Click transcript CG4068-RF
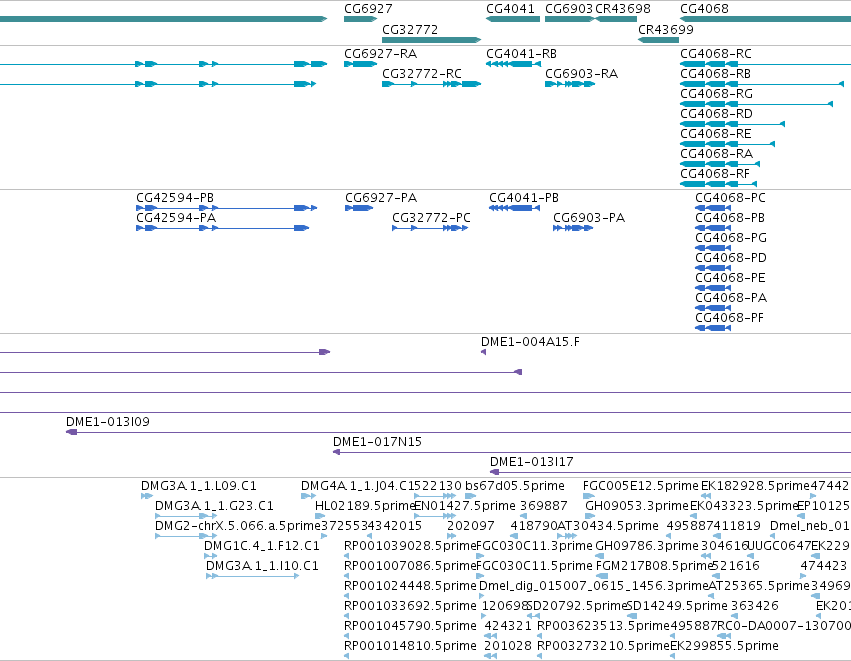Viewport: 851px width, 661px height. point(714,174)
